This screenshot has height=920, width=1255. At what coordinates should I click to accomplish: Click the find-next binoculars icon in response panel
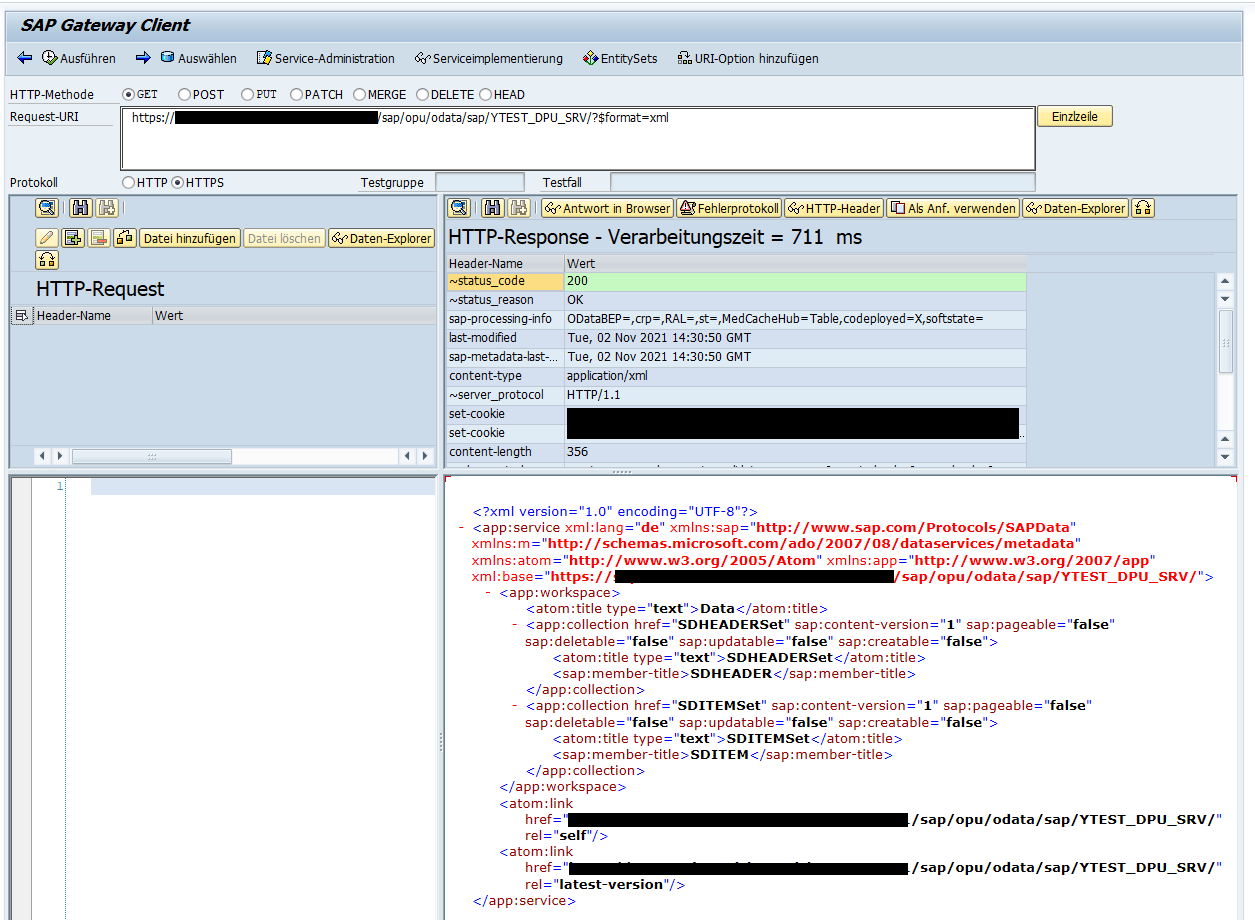coord(519,208)
